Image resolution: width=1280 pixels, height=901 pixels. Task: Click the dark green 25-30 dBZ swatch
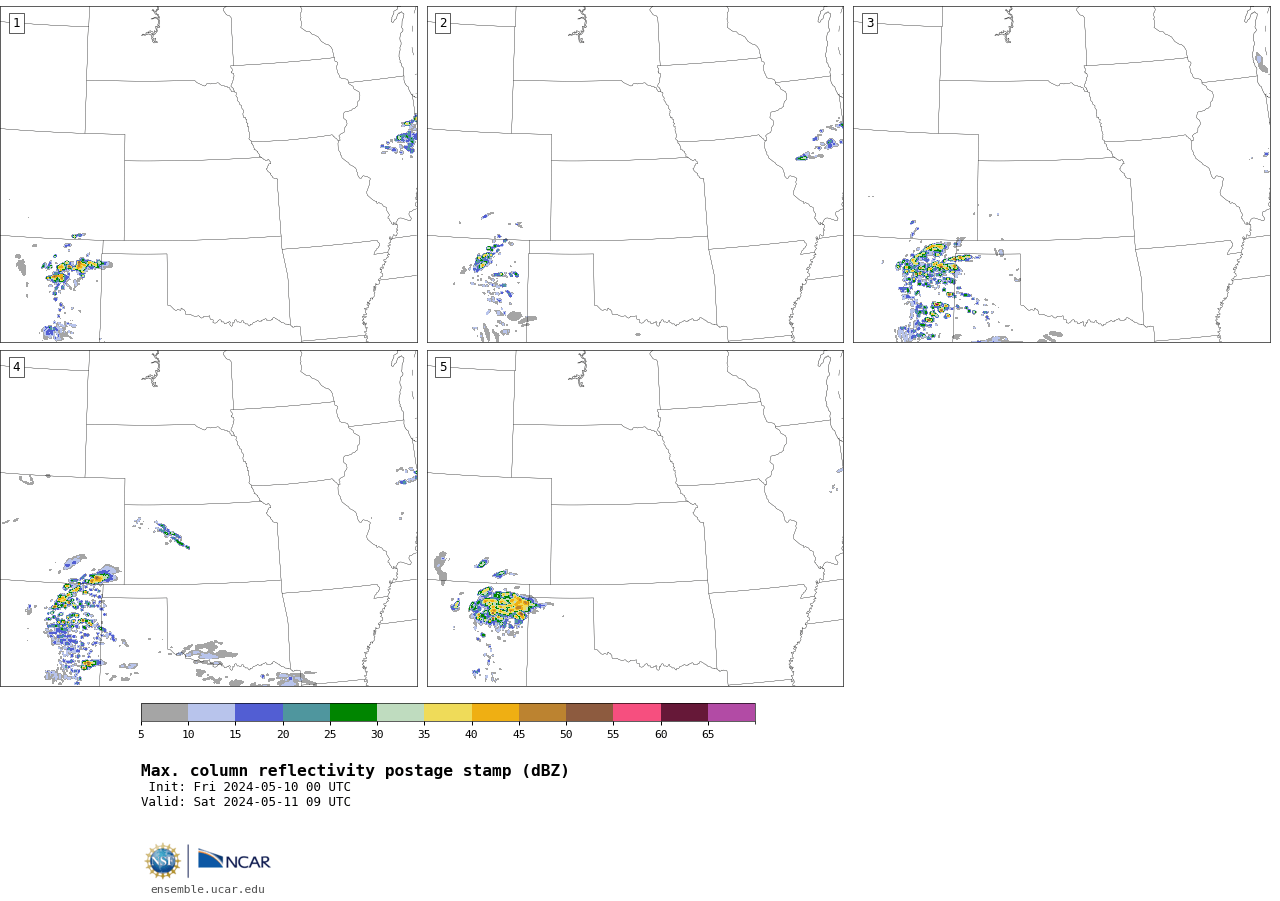pyautogui.click(x=353, y=712)
